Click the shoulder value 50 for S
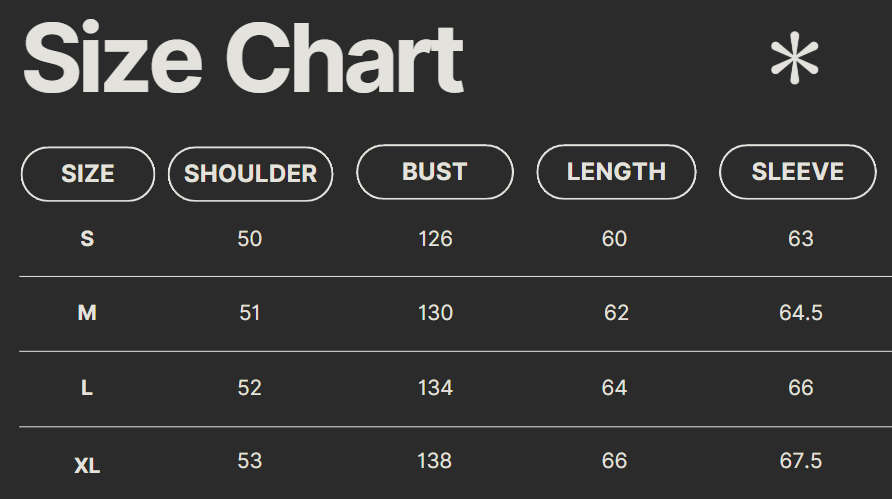Image resolution: width=892 pixels, height=499 pixels. pos(250,239)
